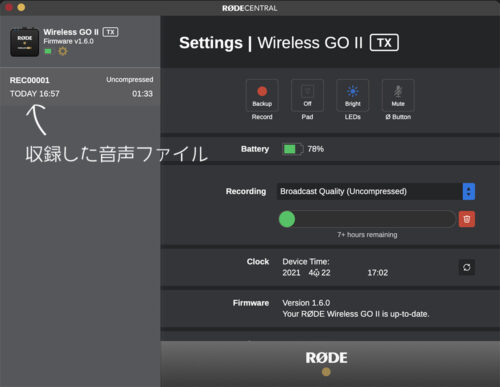Image resolution: width=500 pixels, height=387 pixels.
Task: Close the RØDE Central window
Action: tap(9, 7)
